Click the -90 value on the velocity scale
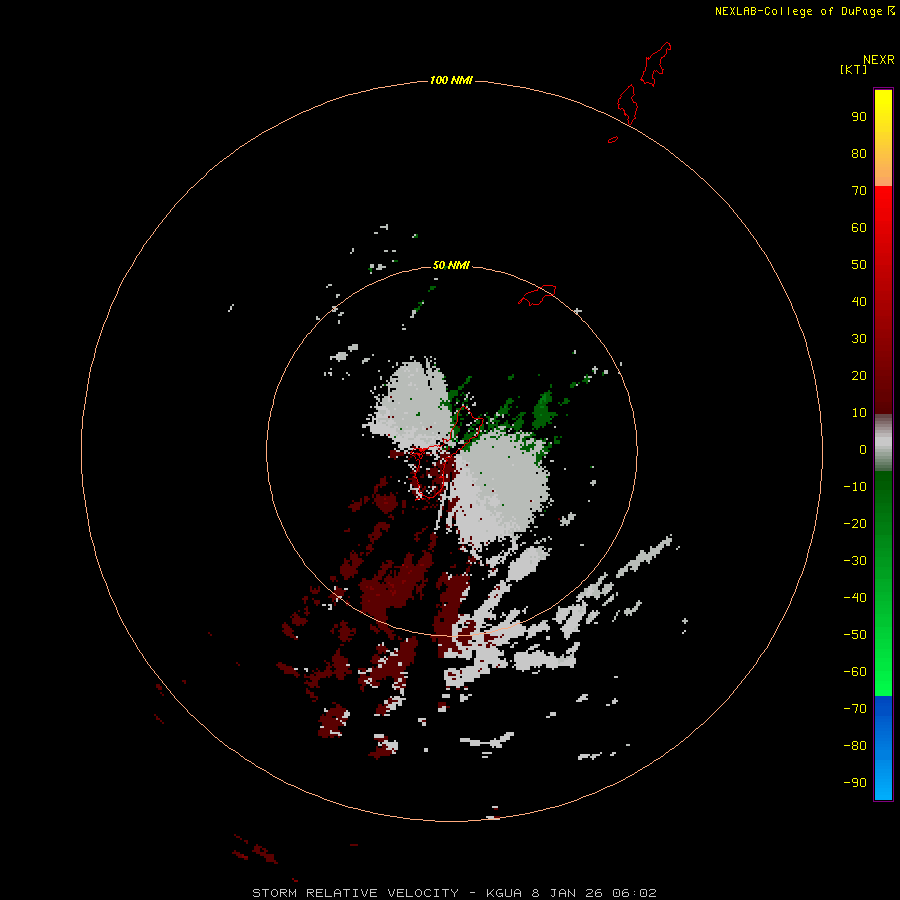This screenshot has height=900, width=900. (855, 783)
